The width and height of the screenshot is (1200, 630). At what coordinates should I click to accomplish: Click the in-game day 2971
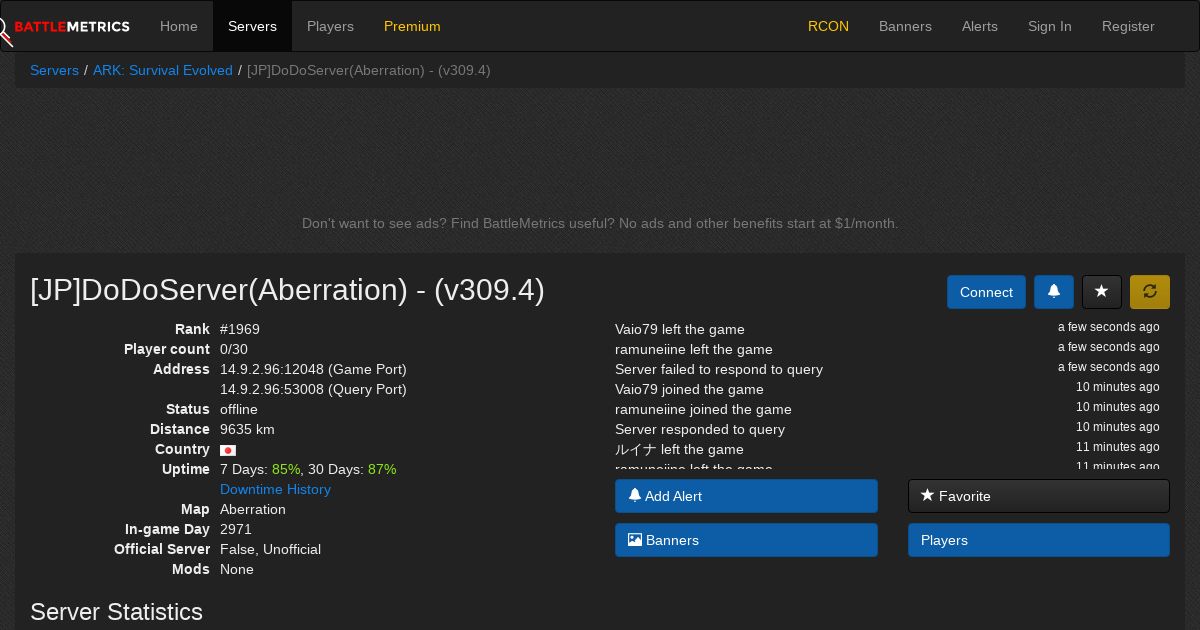click(236, 529)
